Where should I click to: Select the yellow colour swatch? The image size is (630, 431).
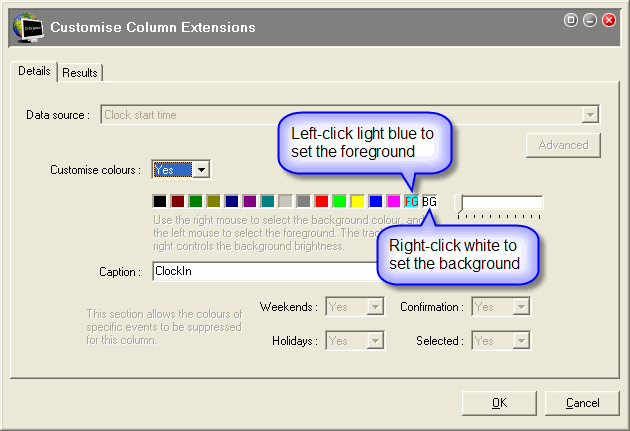tap(358, 201)
